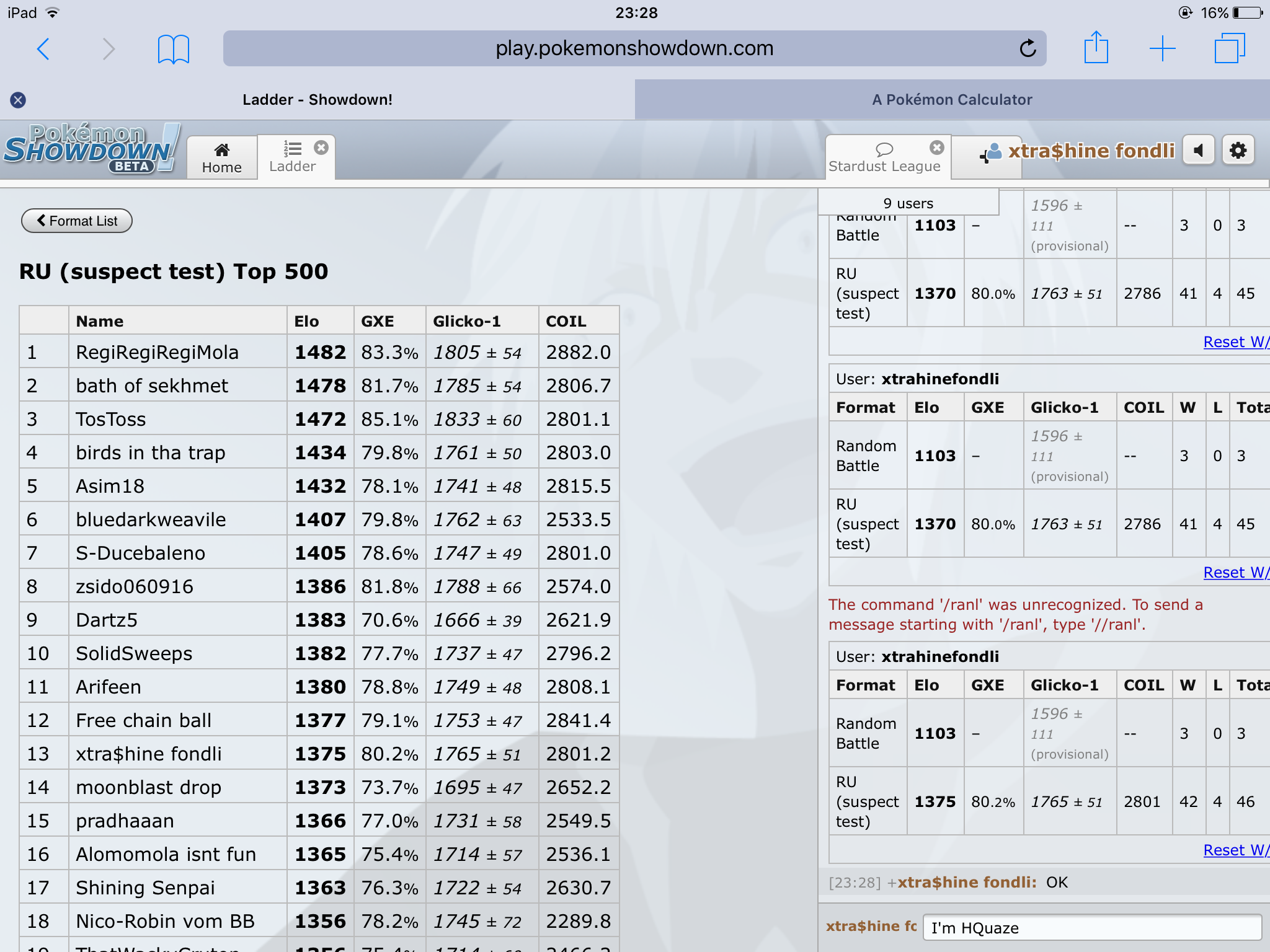Open the Safari bookmarks book icon

coord(173,48)
